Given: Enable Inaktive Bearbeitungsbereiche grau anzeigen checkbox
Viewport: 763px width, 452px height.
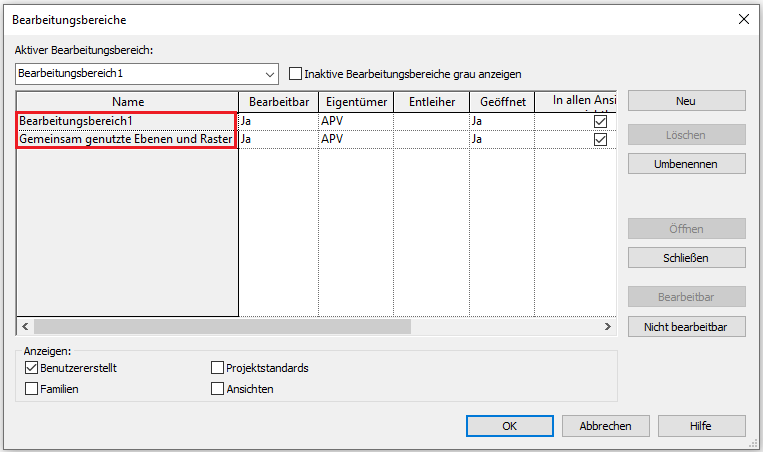Looking at the screenshot, I should coord(295,74).
